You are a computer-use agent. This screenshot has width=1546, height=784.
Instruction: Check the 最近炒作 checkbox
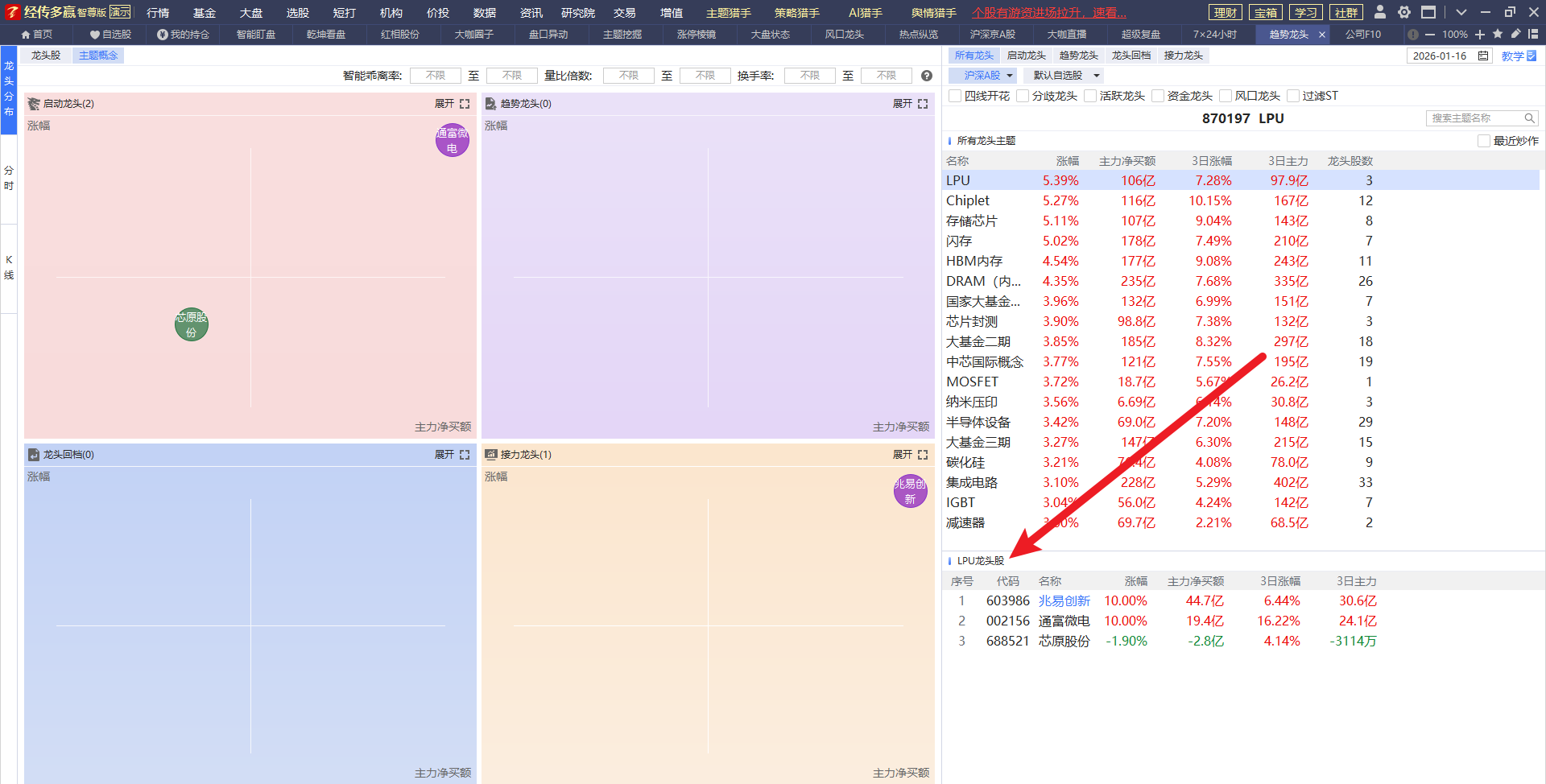pos(1484,141)
